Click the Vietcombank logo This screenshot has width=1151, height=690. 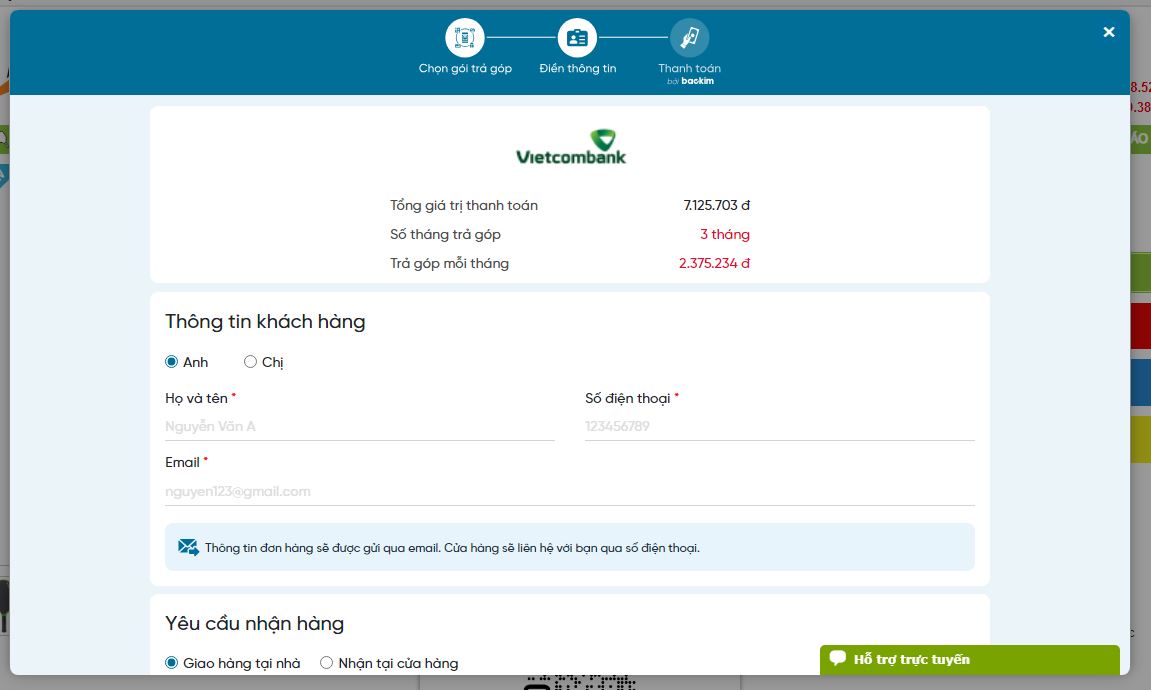571,147
